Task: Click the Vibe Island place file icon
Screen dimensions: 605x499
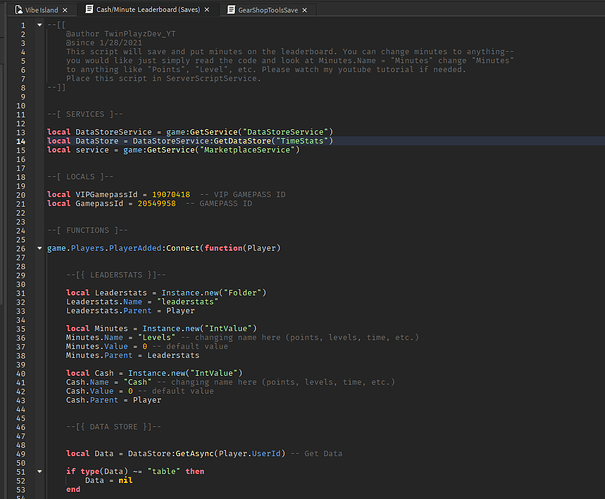Action: (x=17, y=8)
